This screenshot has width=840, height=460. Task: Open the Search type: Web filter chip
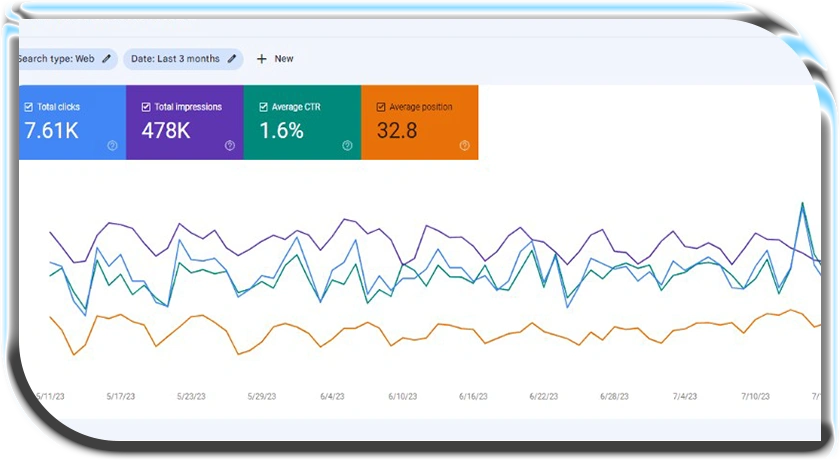point(58,59)
